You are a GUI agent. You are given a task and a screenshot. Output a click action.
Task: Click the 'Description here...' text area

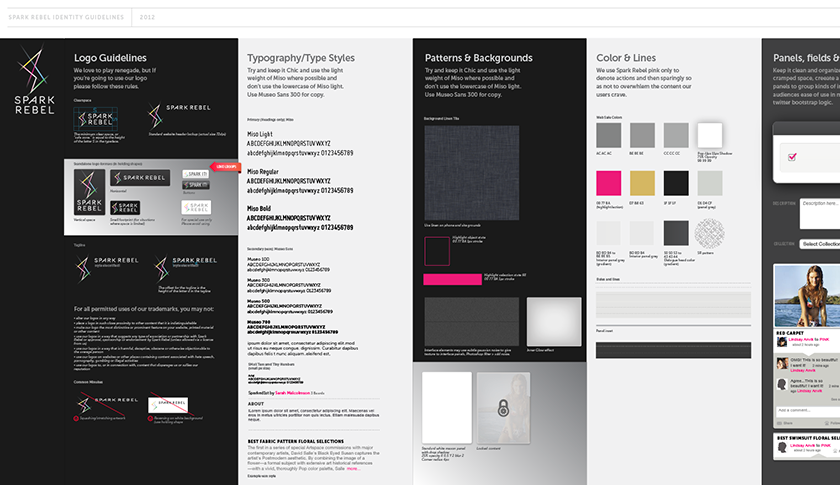coord(820,213)
